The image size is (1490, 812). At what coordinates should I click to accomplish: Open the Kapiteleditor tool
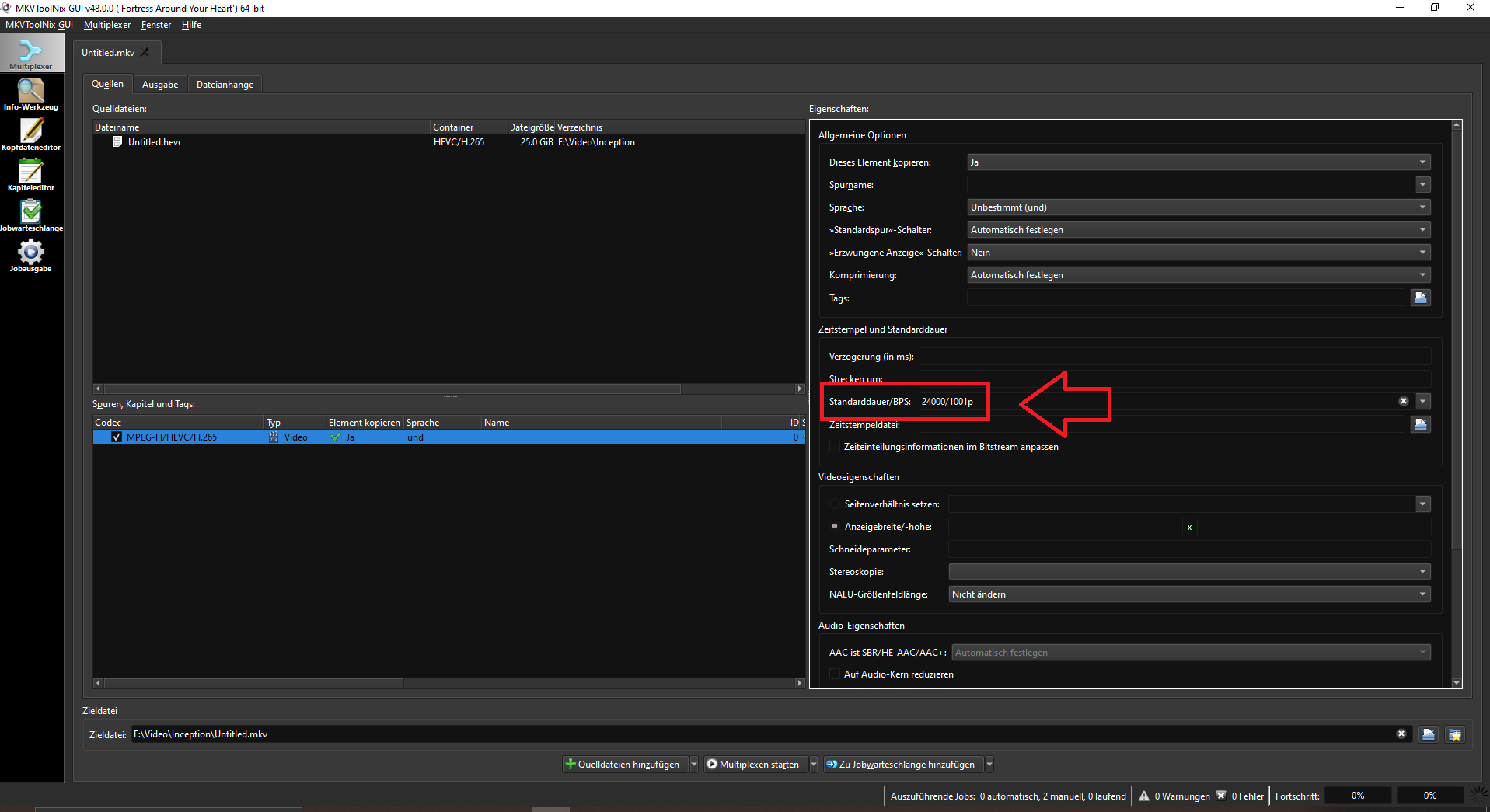point(31,174)
